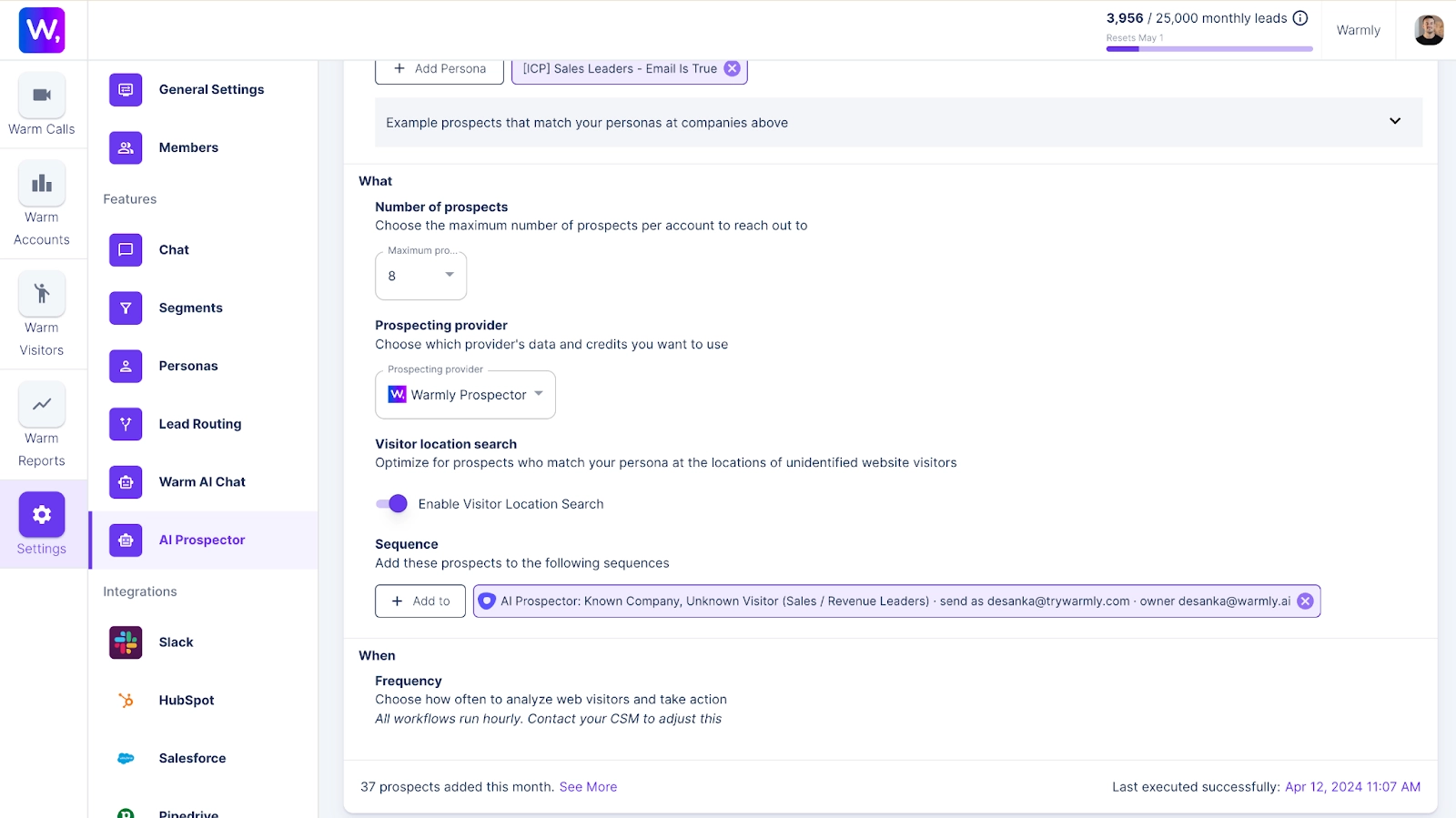Open Warm Accounts bar chart icon
The width and height of the screenshot is (1456, 818).
[x=42, y=183]
